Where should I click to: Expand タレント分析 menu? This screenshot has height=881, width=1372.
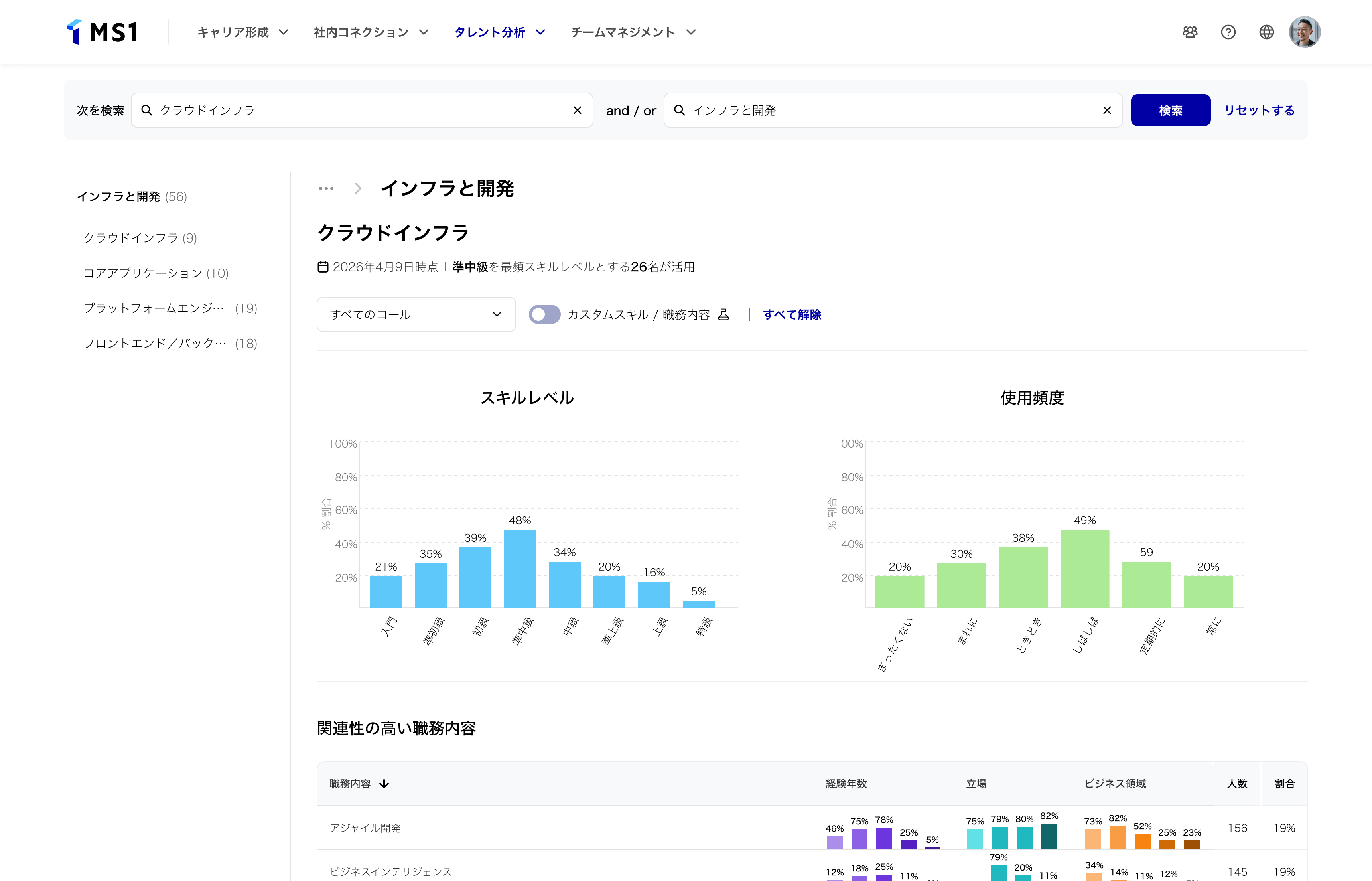click(x=500, y=32)
